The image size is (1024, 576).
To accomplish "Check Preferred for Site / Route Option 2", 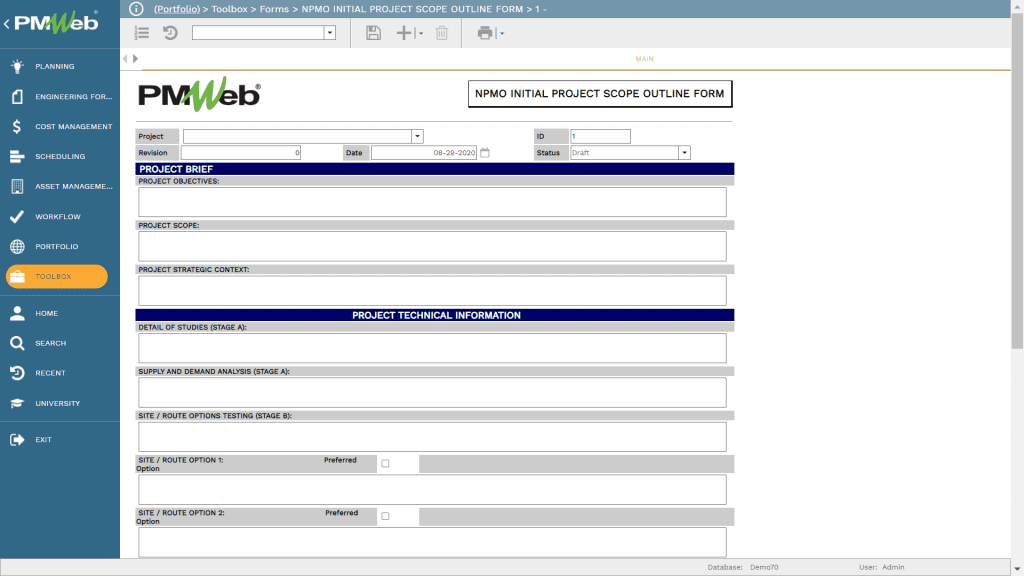I will (388, 513).
